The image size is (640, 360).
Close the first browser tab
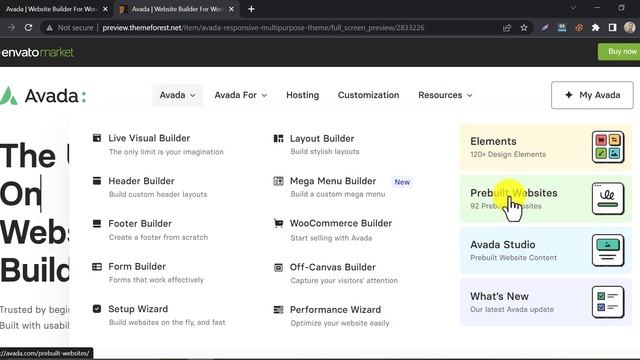[105, 9]
